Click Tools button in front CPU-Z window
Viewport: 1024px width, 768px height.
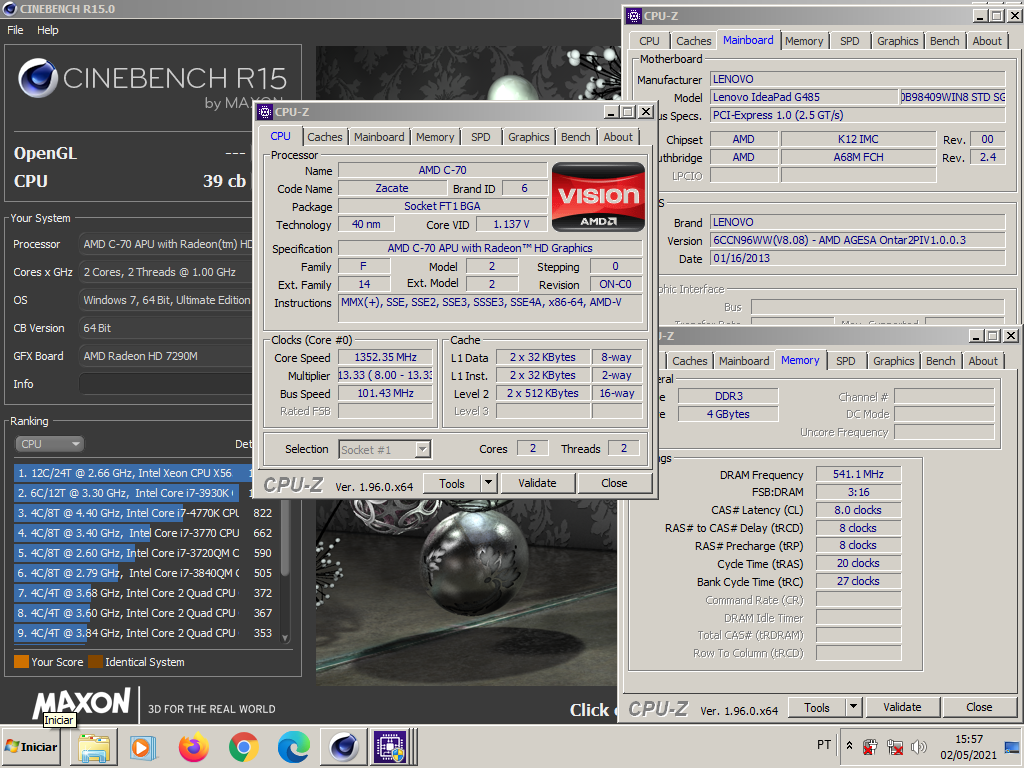(451, 483)
